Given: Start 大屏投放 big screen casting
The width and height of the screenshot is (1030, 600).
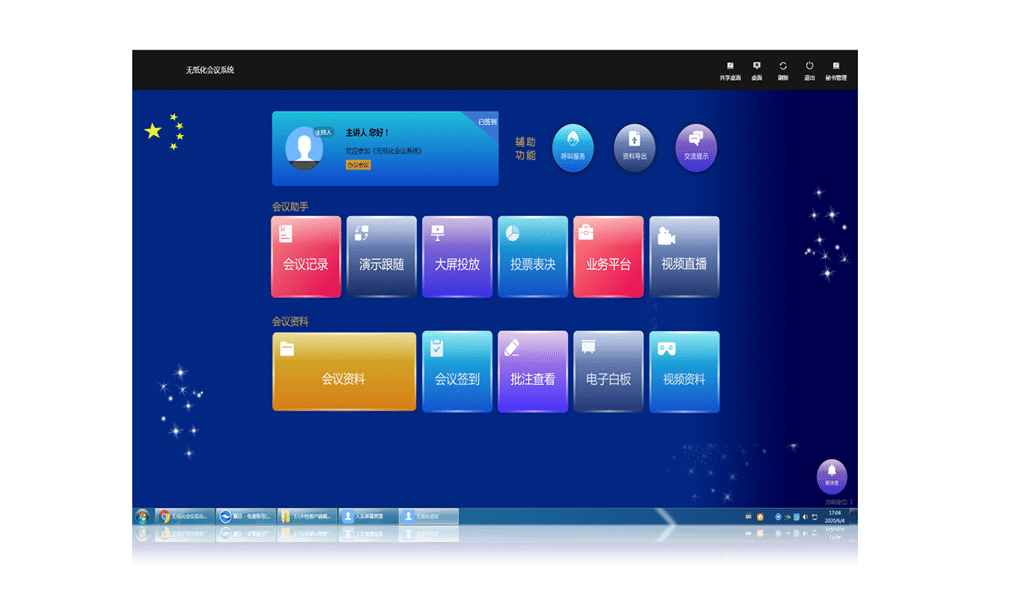Looking at the screenshot, I should pyautogui.click(x=457, y=257).
